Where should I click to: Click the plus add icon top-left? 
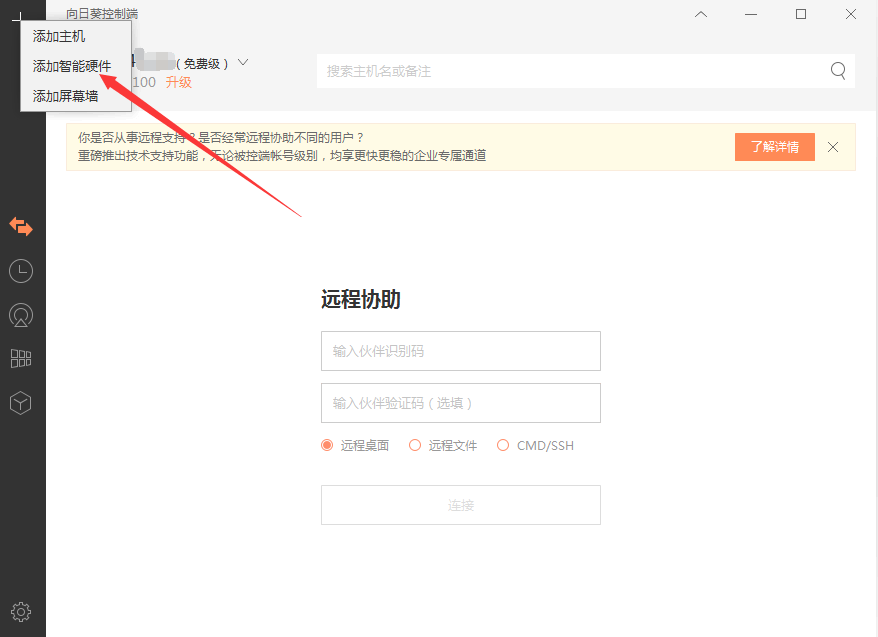tap(17, 16)
